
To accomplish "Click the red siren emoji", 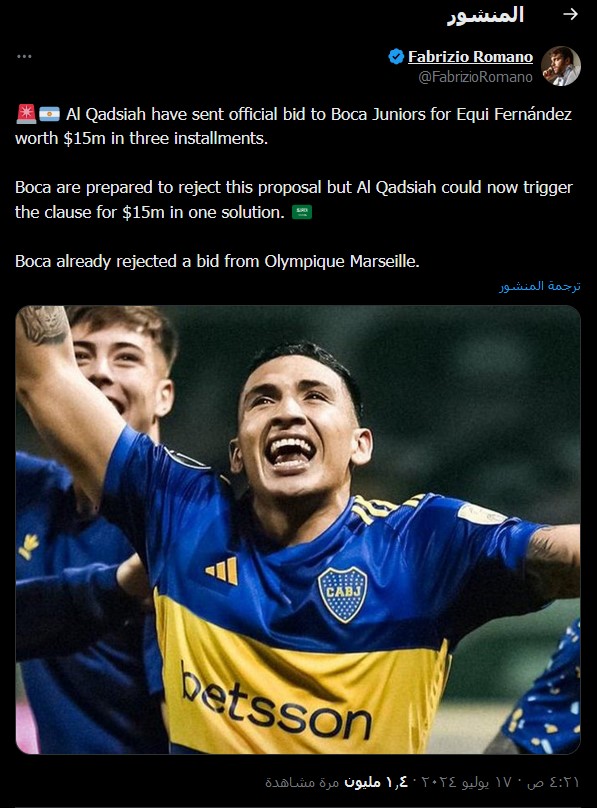I will coord(26,114).
